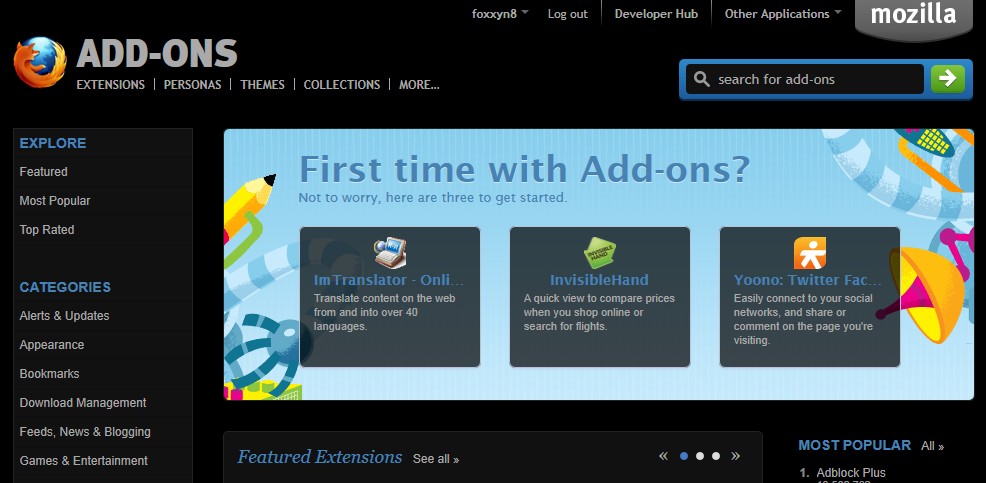Open the MORE... navigation menu
The image size is (986, 483).
tap(419, 84)
